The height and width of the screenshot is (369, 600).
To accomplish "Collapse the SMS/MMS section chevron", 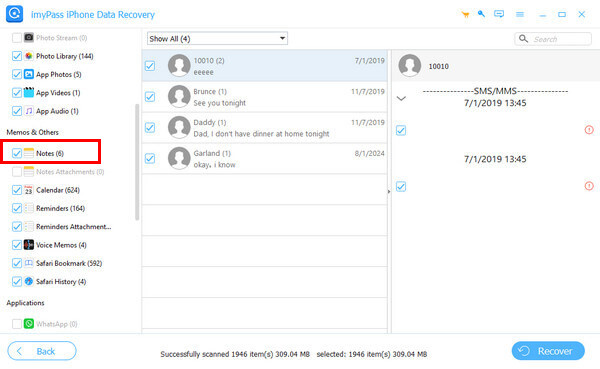I will pyautogui.click(x=401, y=98).
